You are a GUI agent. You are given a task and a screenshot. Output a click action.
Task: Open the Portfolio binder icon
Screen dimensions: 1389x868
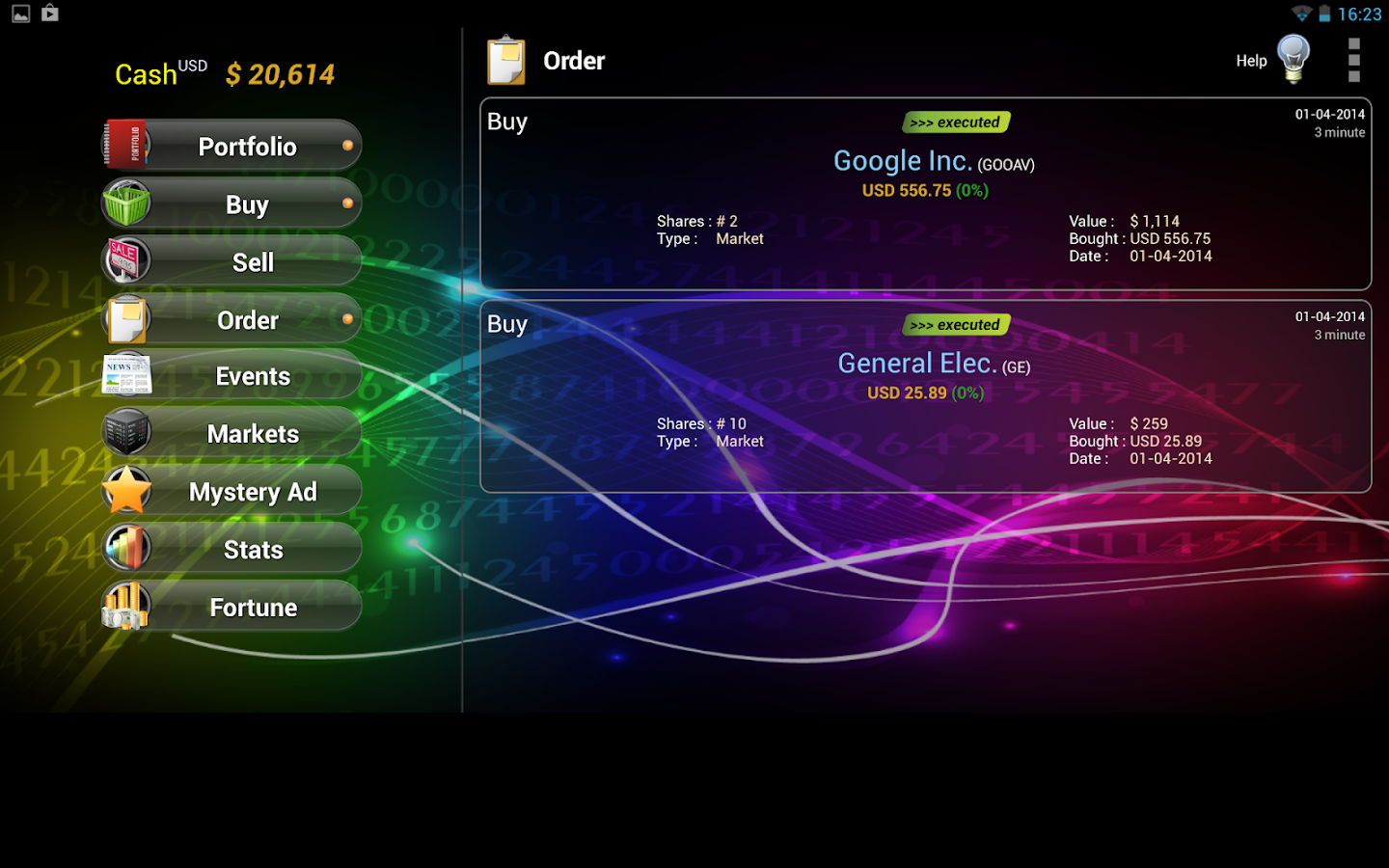[126, 145]
